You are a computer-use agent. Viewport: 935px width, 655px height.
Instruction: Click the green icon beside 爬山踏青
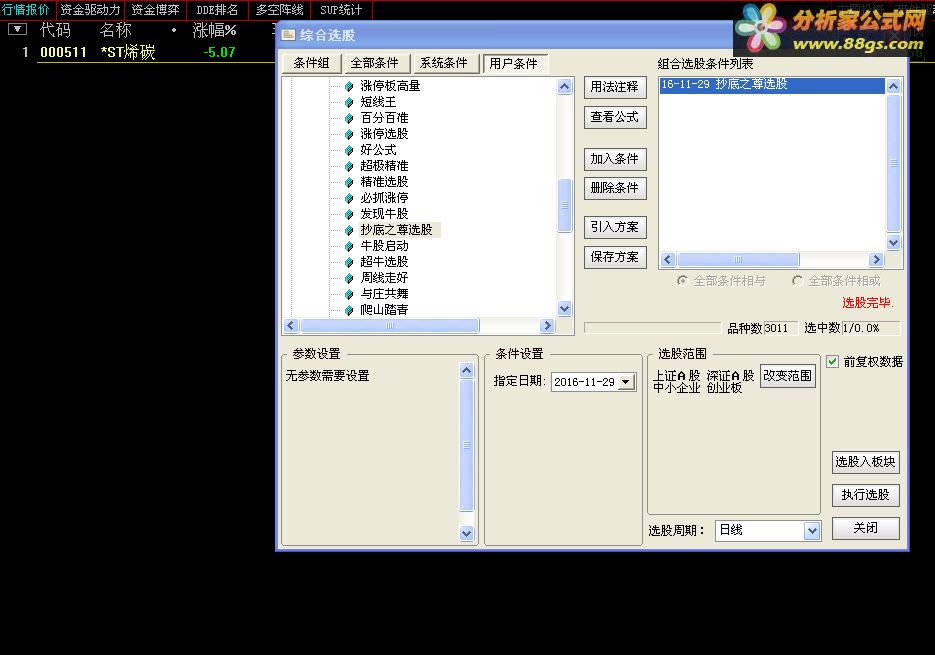pos(349,310)
